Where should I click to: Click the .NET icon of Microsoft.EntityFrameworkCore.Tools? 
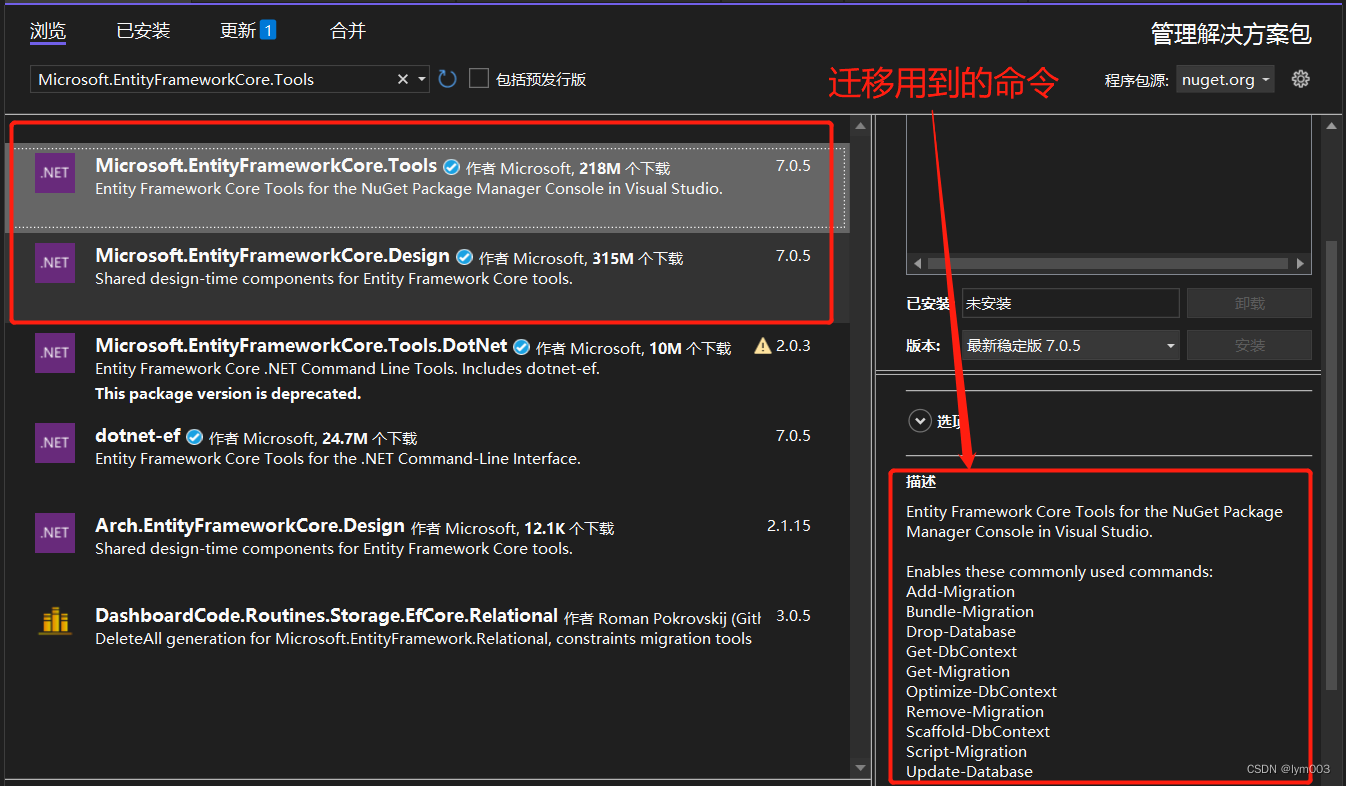(55, 173)
